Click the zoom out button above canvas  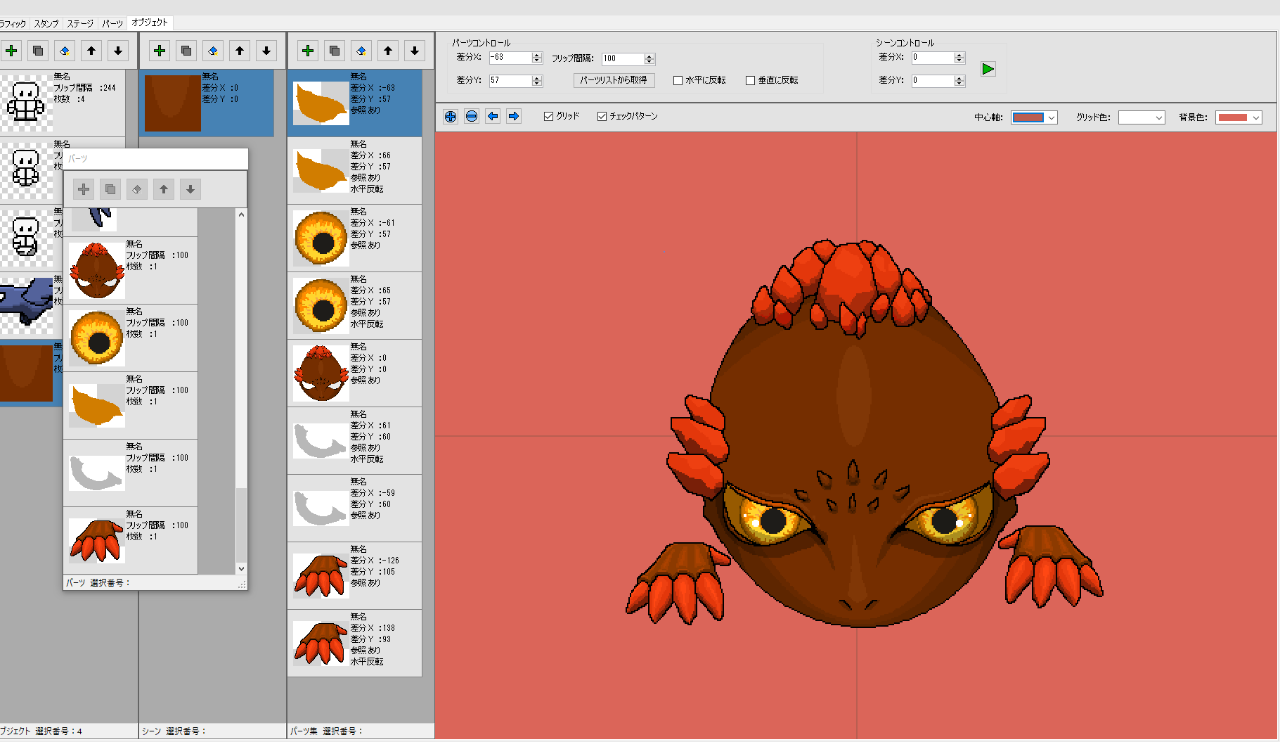click(471, 117)
